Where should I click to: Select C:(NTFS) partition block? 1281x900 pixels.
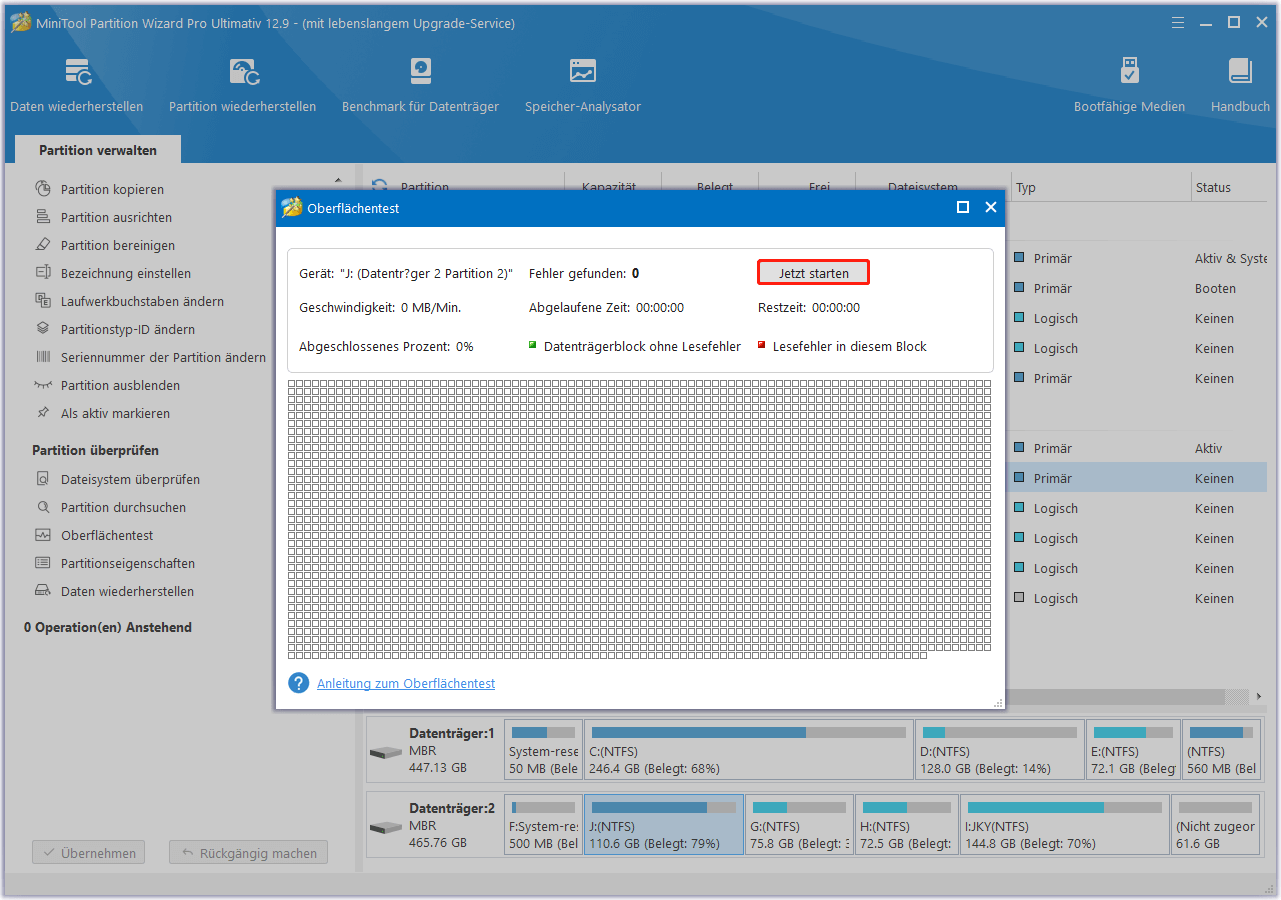coord(748,750)
